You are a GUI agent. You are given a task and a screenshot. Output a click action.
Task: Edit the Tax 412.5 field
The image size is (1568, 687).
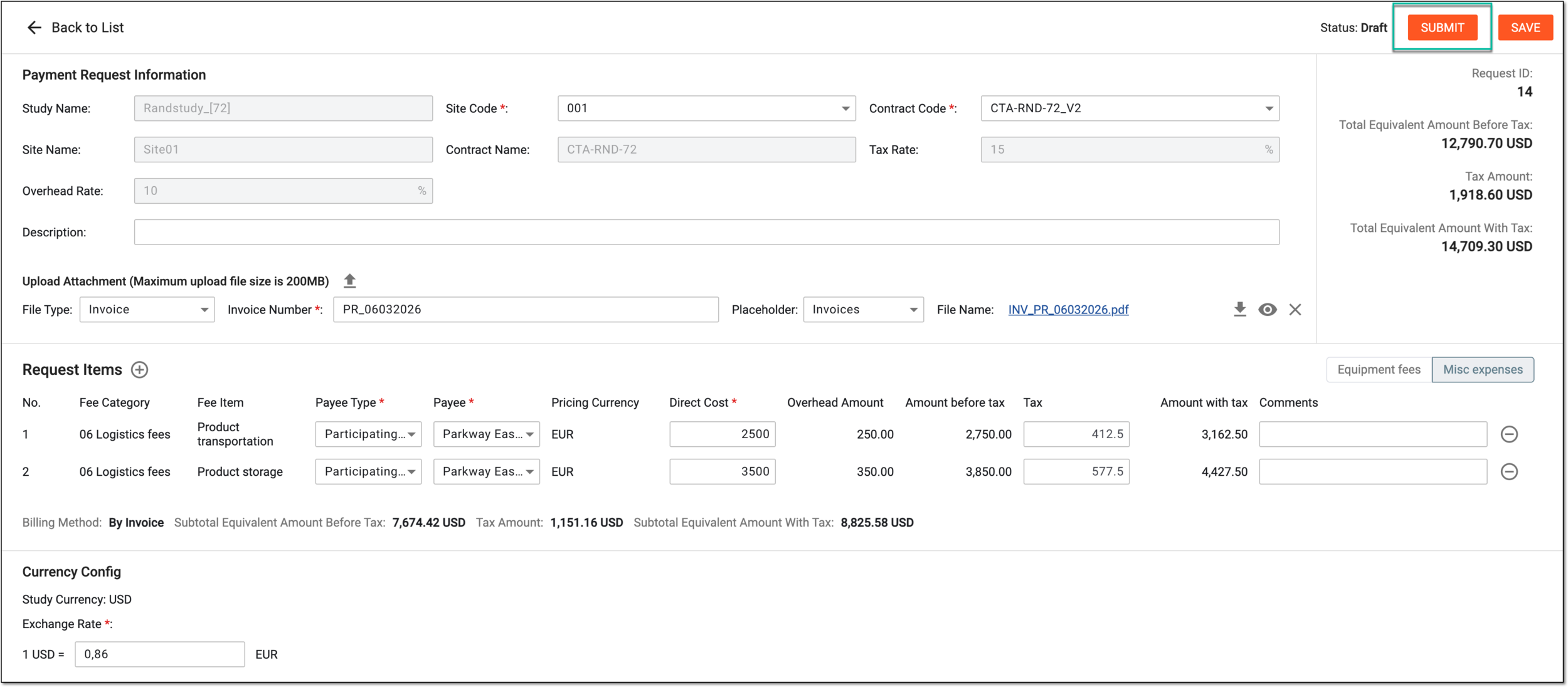click(x=1076, y=434)
